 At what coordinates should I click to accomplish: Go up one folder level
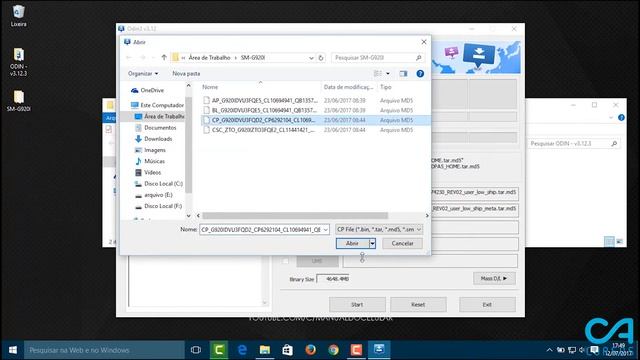click(x=164, y=58)
